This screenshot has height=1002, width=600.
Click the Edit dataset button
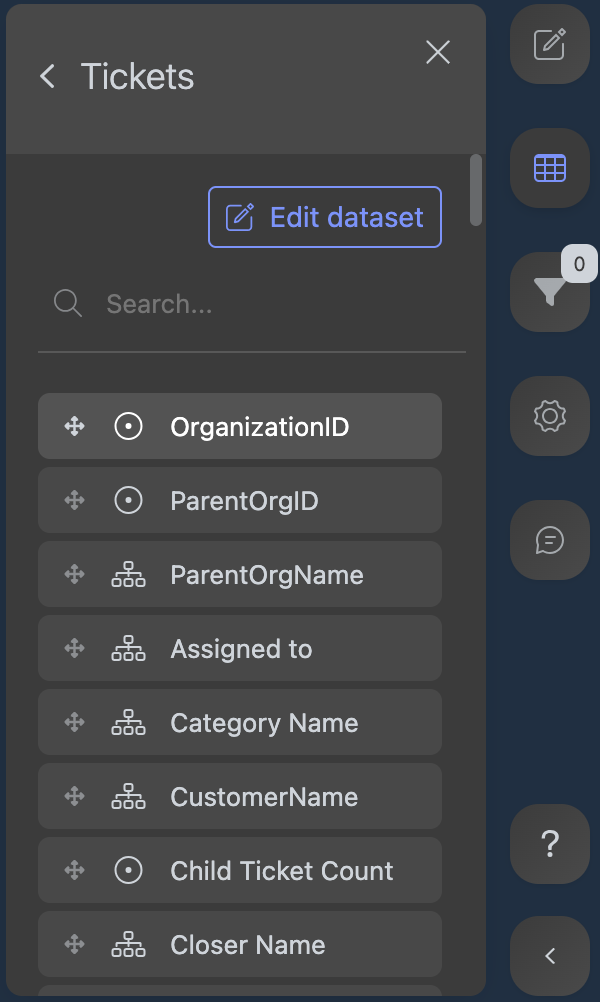tap(325, 217)
